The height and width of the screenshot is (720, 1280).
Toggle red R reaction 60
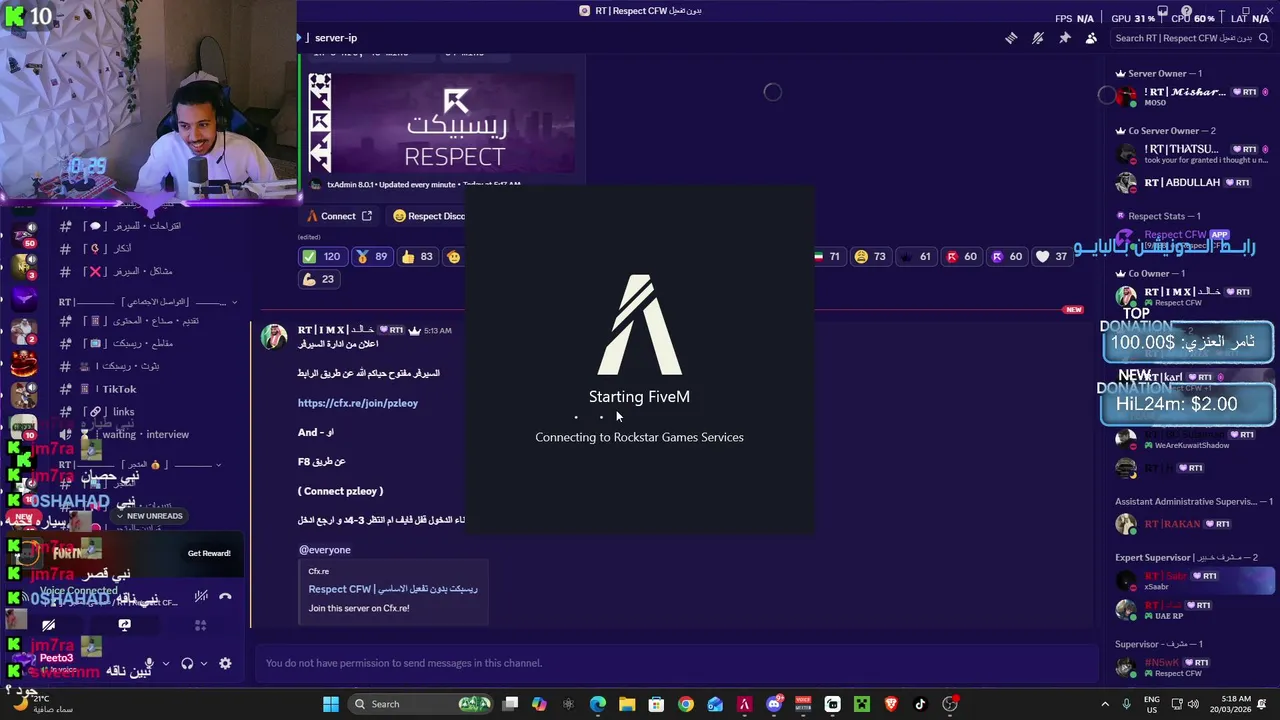(x=961, y=257)
